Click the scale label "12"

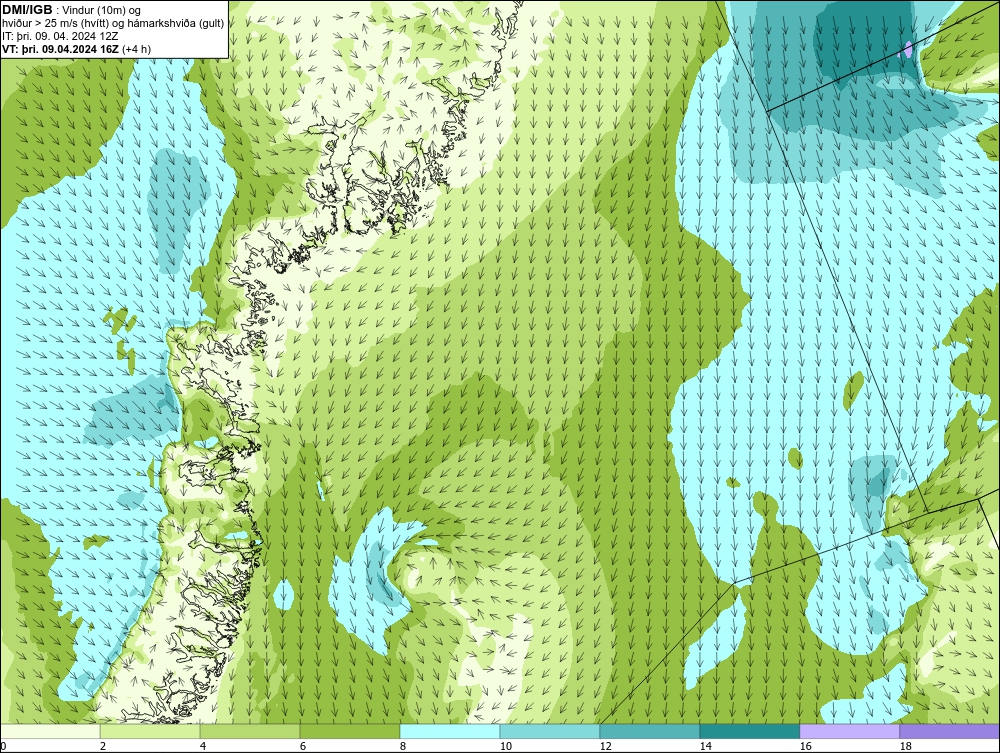pyautogui.click(x=605, y=746)
